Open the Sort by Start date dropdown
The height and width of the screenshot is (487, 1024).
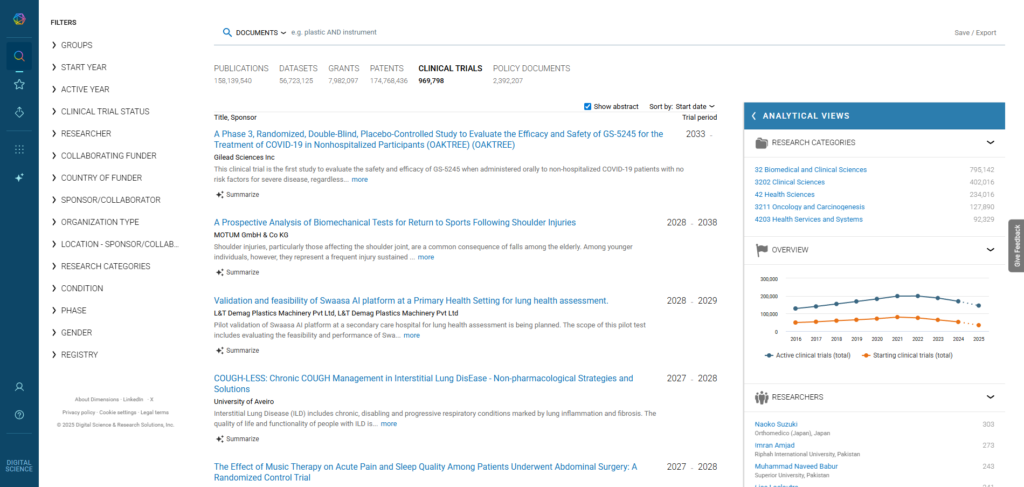696,106
